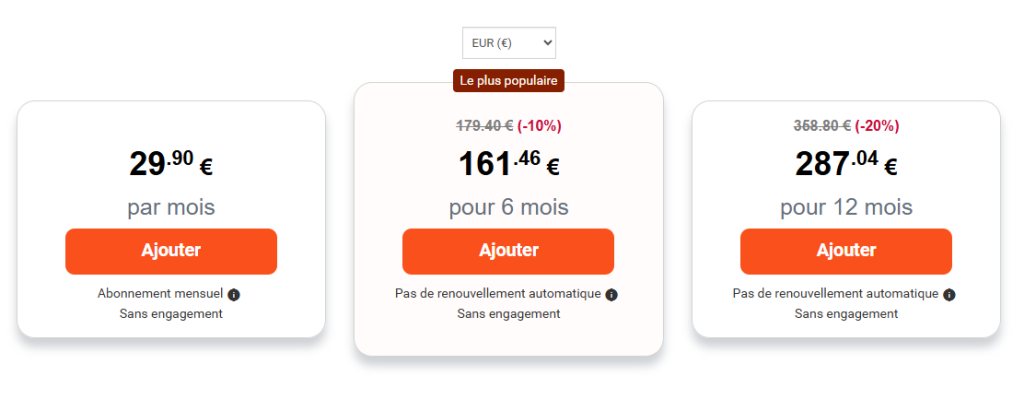
Task: Open the EUR (€) currency dropdown
Action: [x=508, y=43]
